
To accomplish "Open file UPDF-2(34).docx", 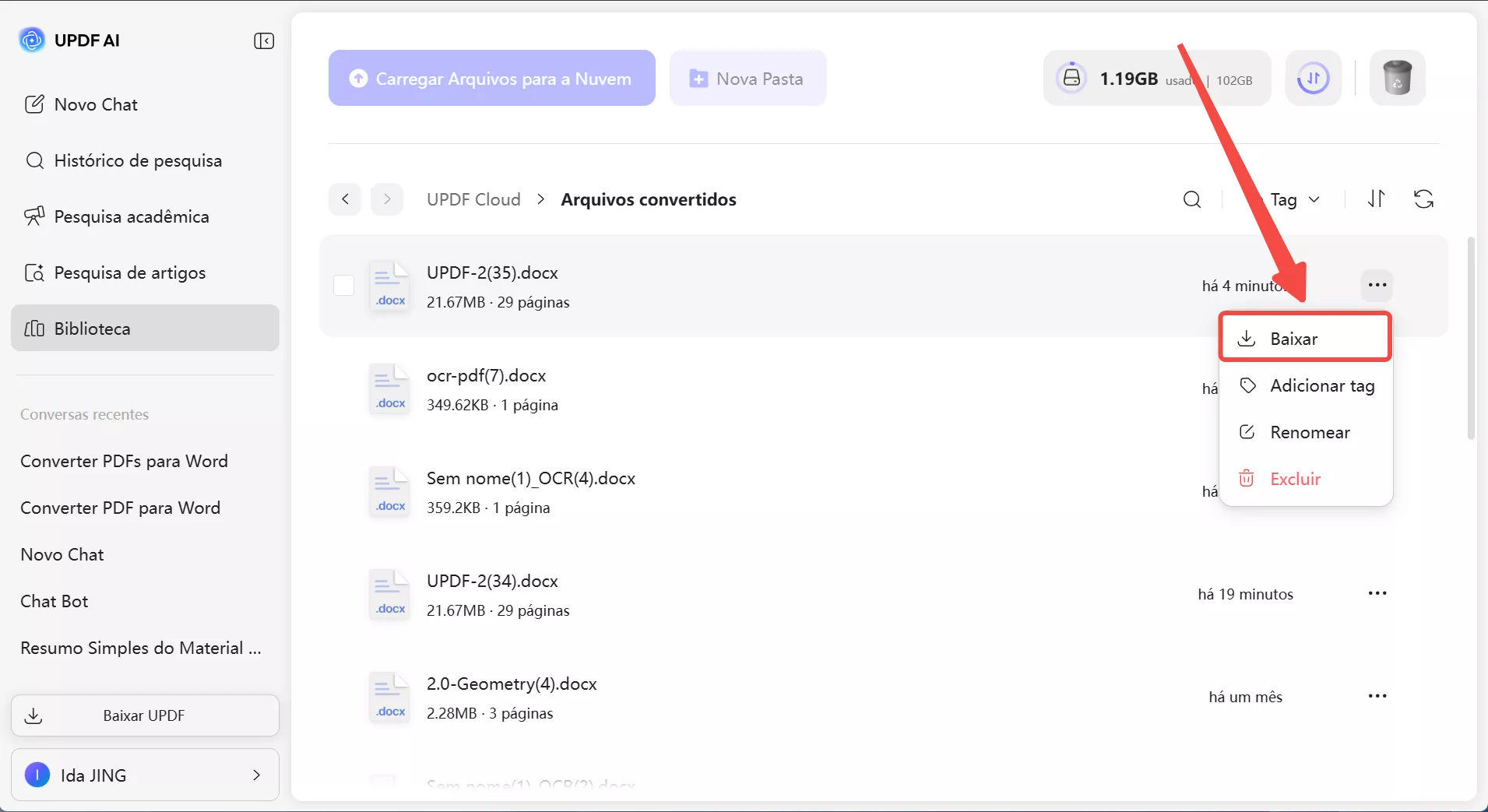I will point(492,581).
